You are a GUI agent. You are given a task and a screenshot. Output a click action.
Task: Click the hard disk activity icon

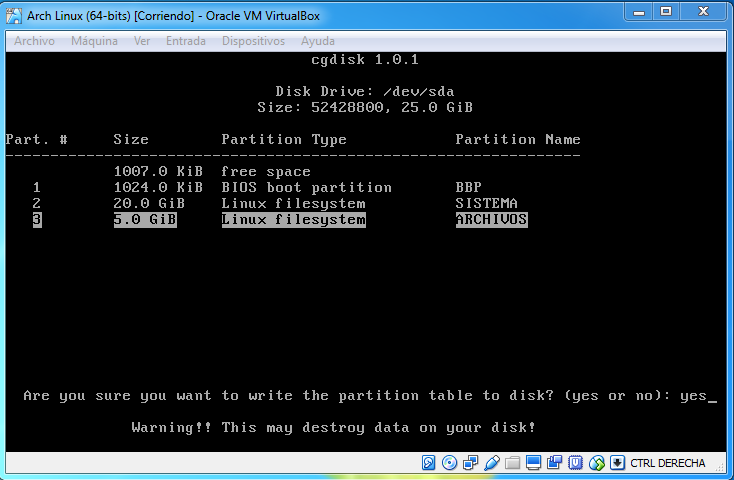point(429,463)
